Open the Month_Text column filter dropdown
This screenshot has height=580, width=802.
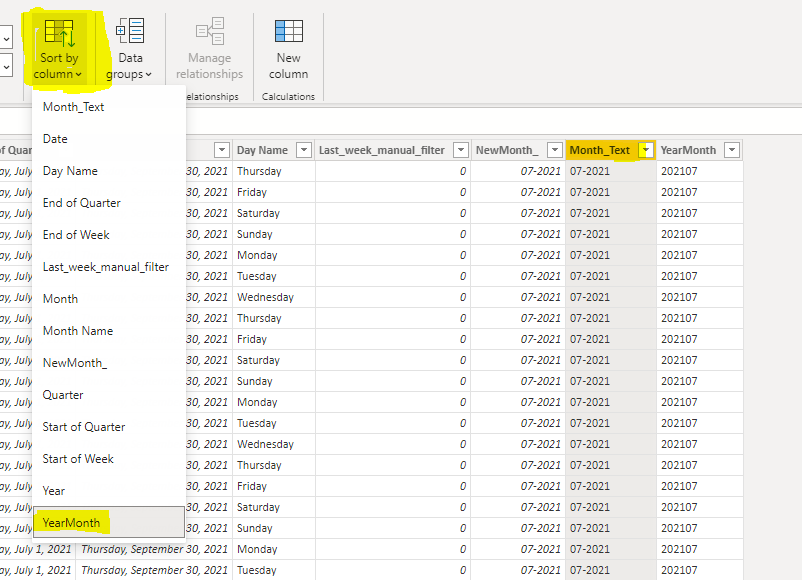coord(646,150)
